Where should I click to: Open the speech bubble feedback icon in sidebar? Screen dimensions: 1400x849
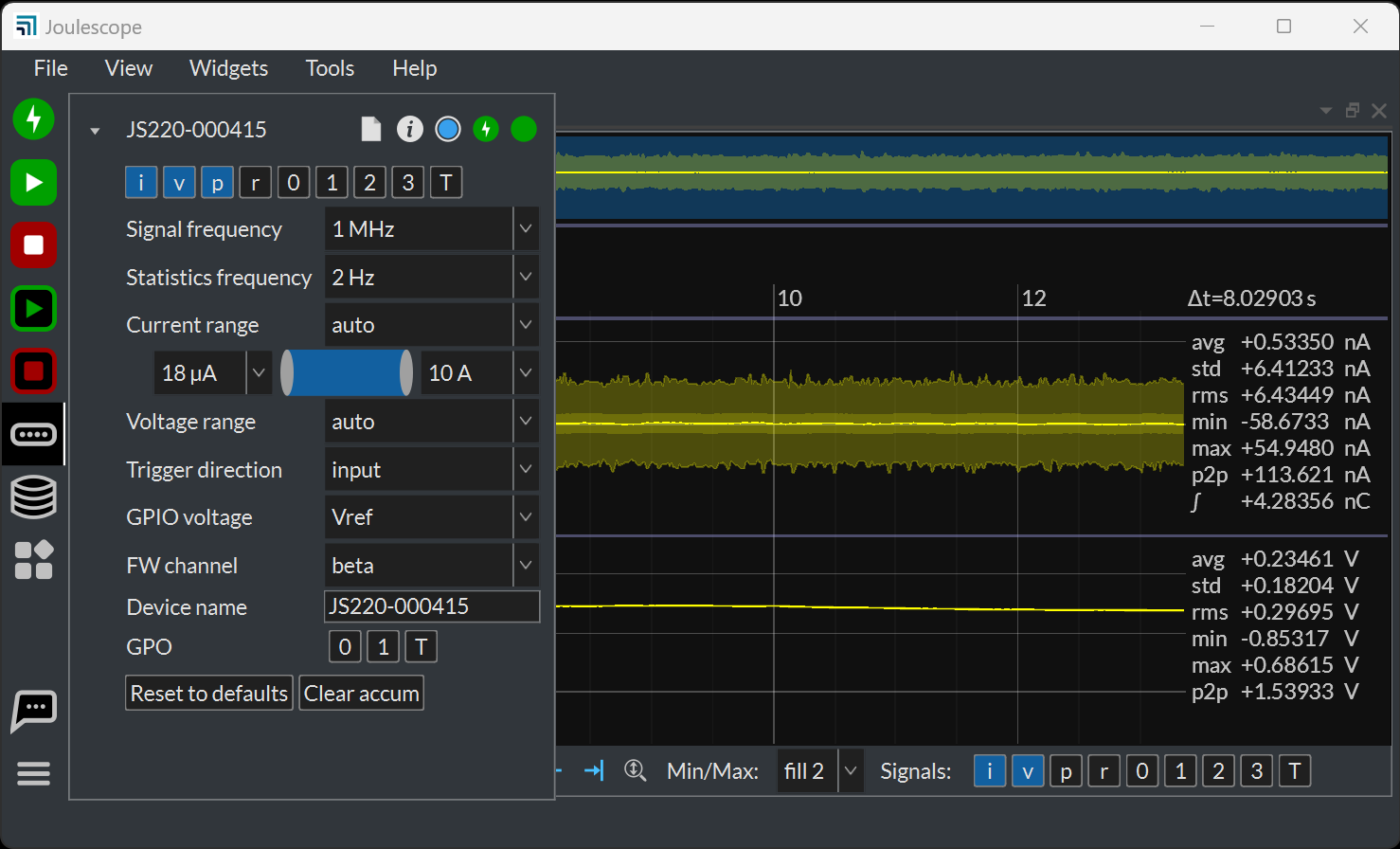click(x=34, y=711)
